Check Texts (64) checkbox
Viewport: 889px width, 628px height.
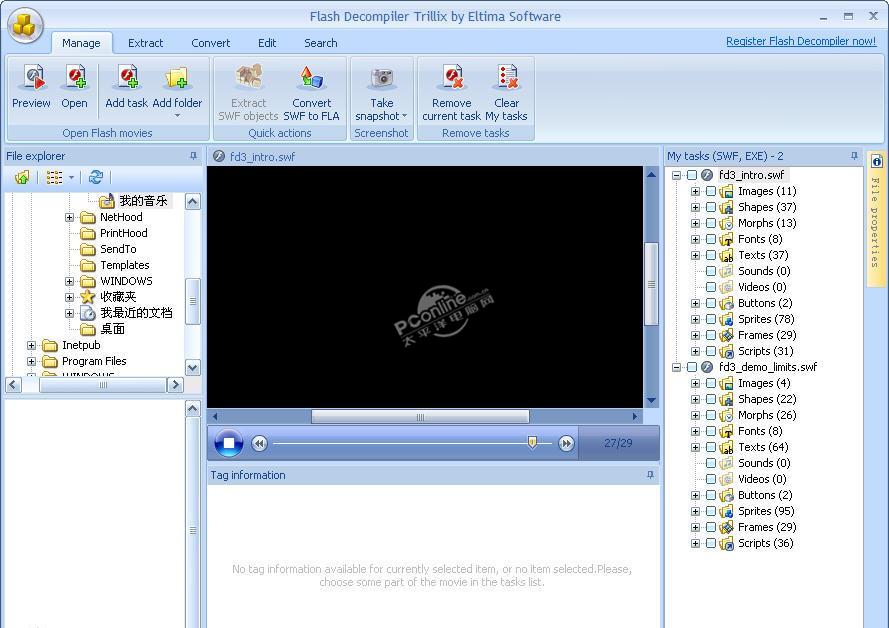[711, 447]
